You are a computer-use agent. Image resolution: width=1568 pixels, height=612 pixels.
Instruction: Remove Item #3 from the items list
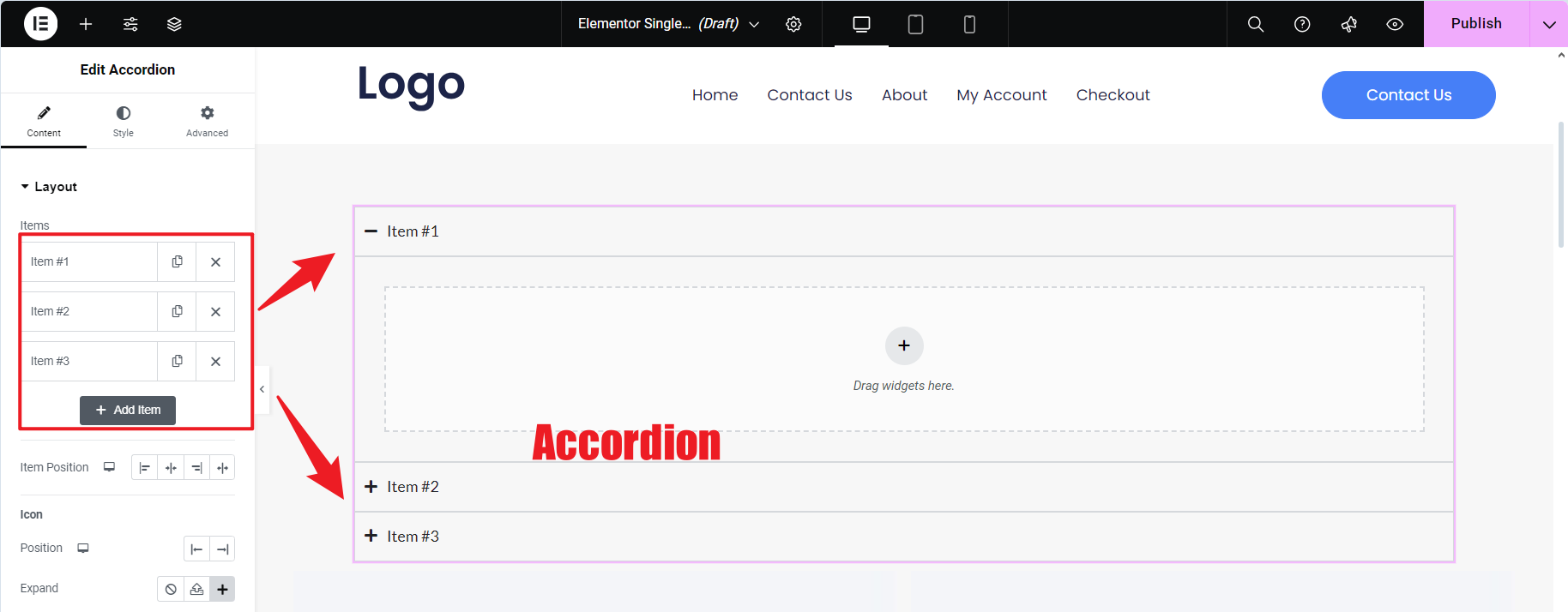click(x=215, y=361)
